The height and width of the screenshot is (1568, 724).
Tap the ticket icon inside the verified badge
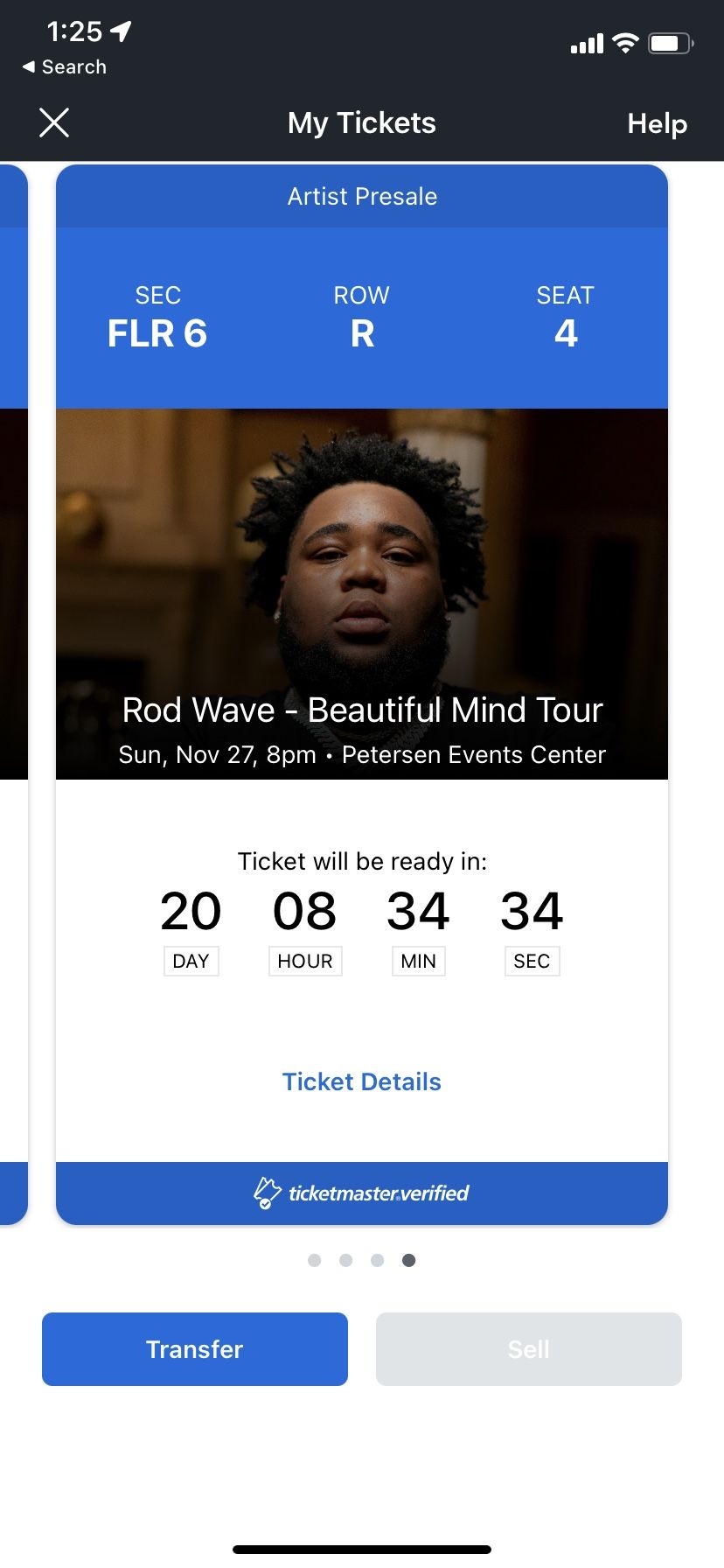tap(267, 1192)
